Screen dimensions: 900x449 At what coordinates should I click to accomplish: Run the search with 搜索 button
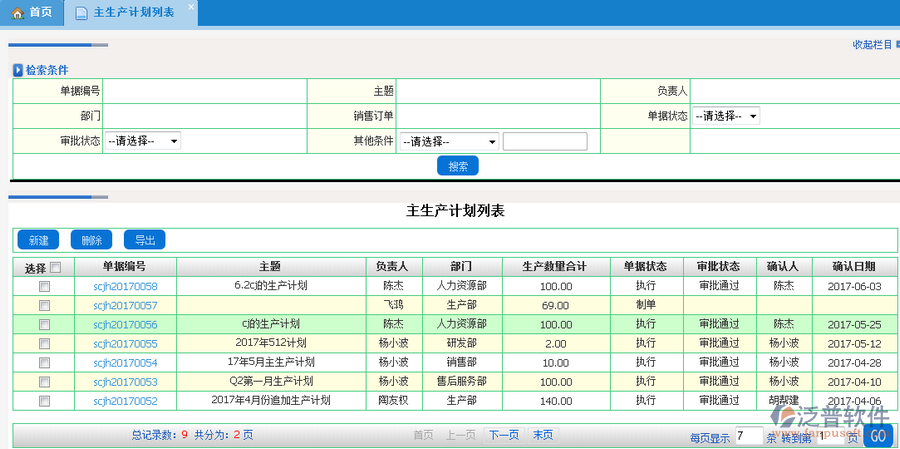458,166
